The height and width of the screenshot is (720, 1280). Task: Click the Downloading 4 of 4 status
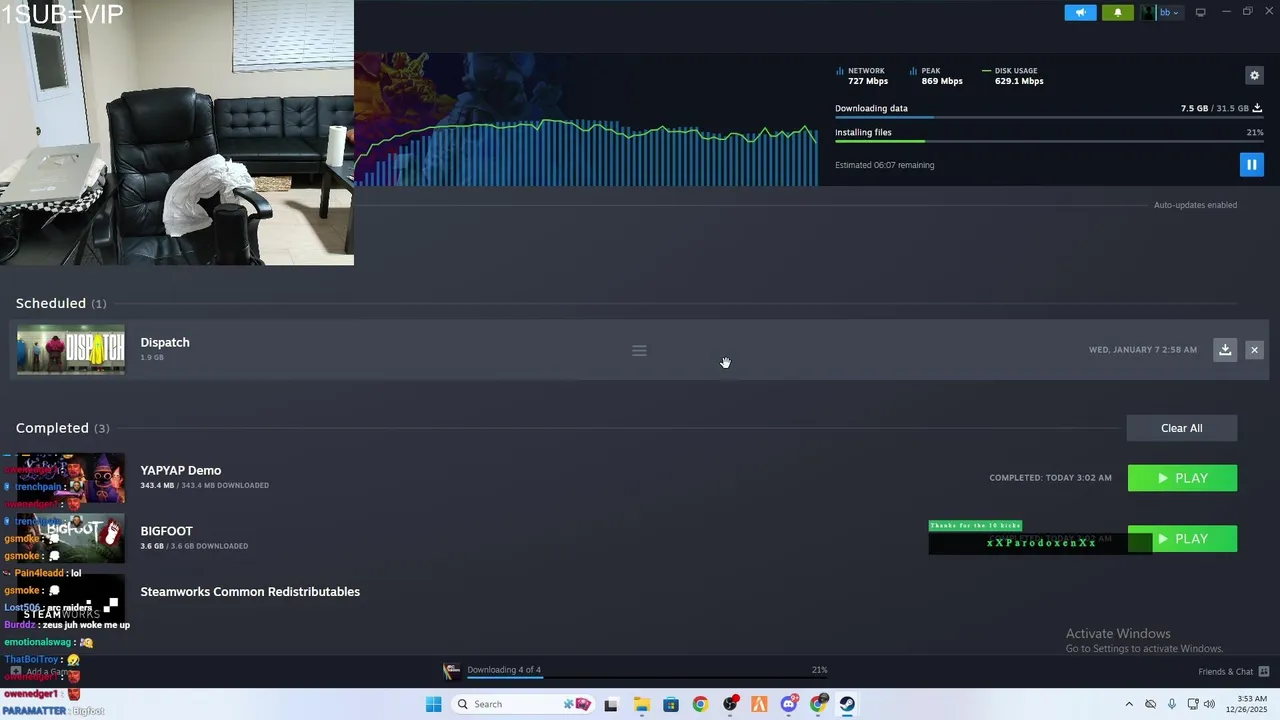pos(504,670)
